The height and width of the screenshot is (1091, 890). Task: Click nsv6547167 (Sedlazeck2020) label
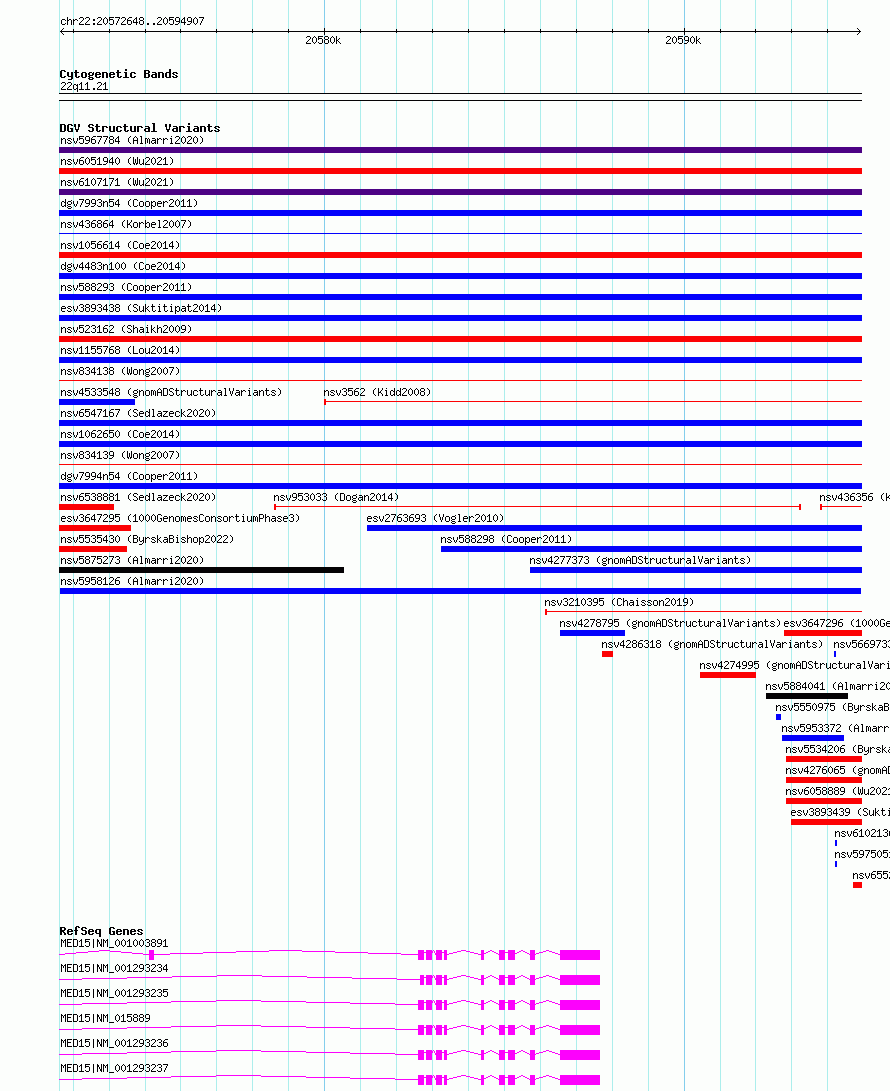click(138, 413)
